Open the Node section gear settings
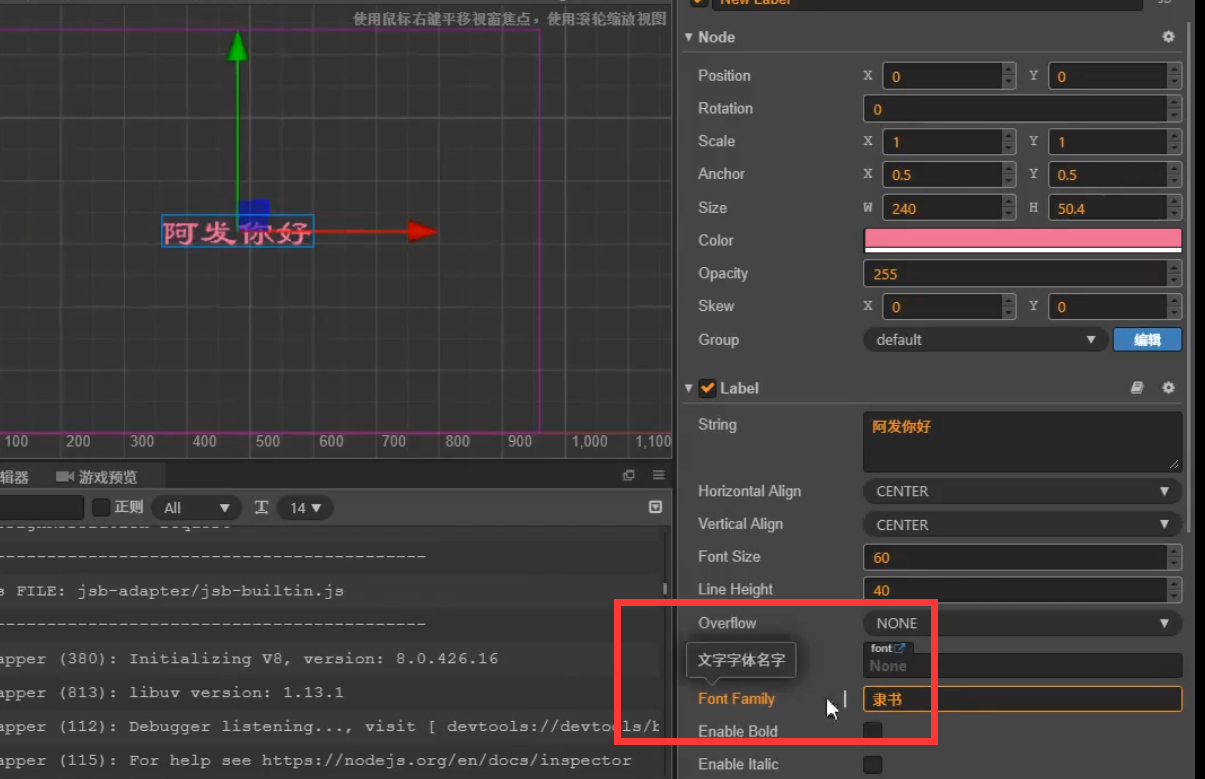 point(1168,37)
